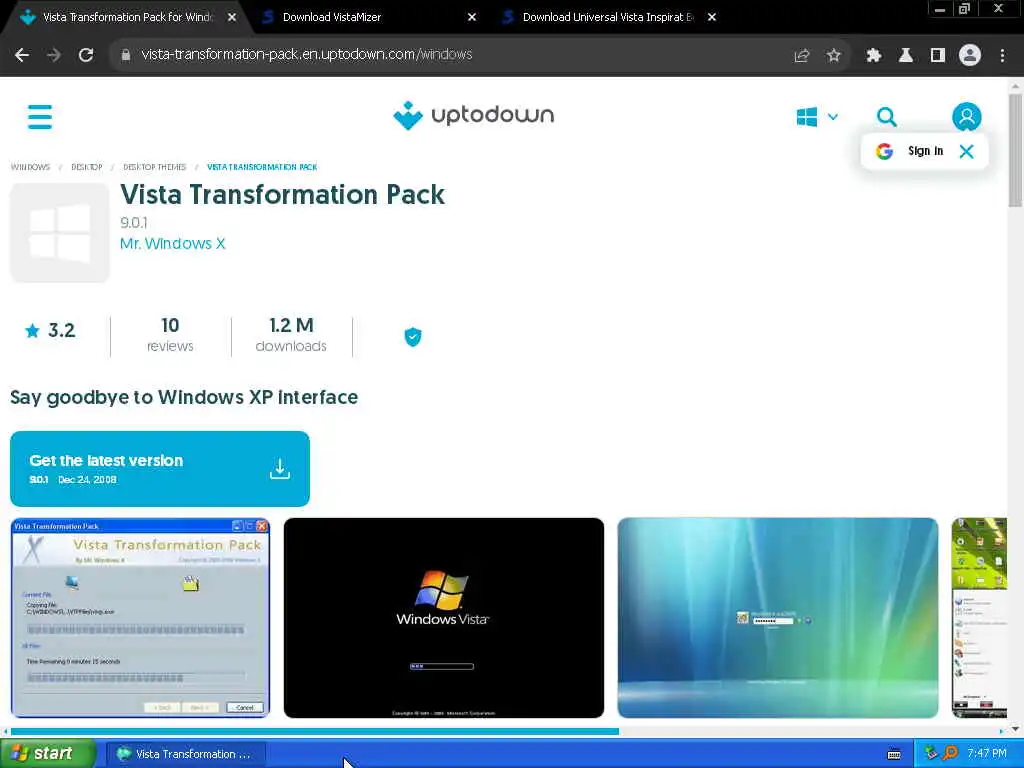Image resolution: width=1024 pixels, height=768 pixels.
Task: Click the 3.2 star rating
Action: pos(50,330)
